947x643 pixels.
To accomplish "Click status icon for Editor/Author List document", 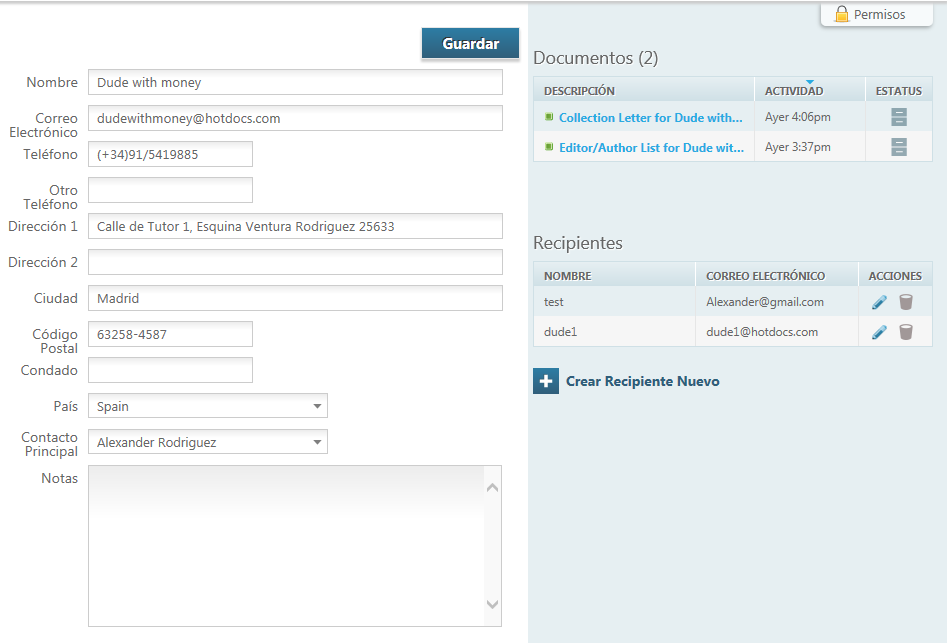I will (898, 147).
